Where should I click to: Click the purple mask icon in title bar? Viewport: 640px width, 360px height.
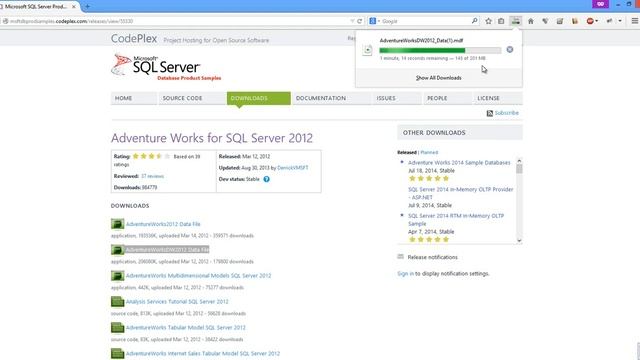(x=600, y=4)
